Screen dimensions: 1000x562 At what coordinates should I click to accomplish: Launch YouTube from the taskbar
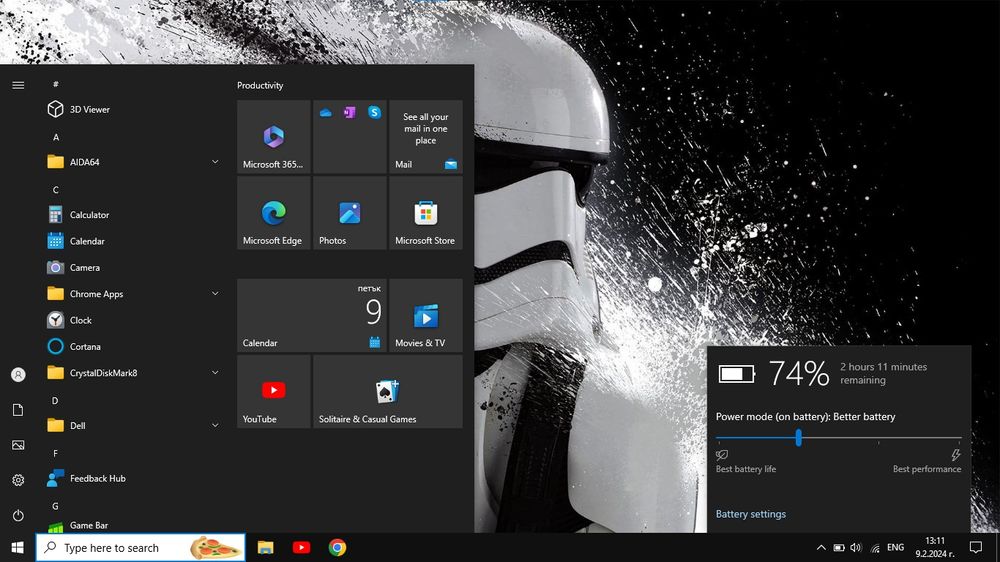tap(301, 547)
